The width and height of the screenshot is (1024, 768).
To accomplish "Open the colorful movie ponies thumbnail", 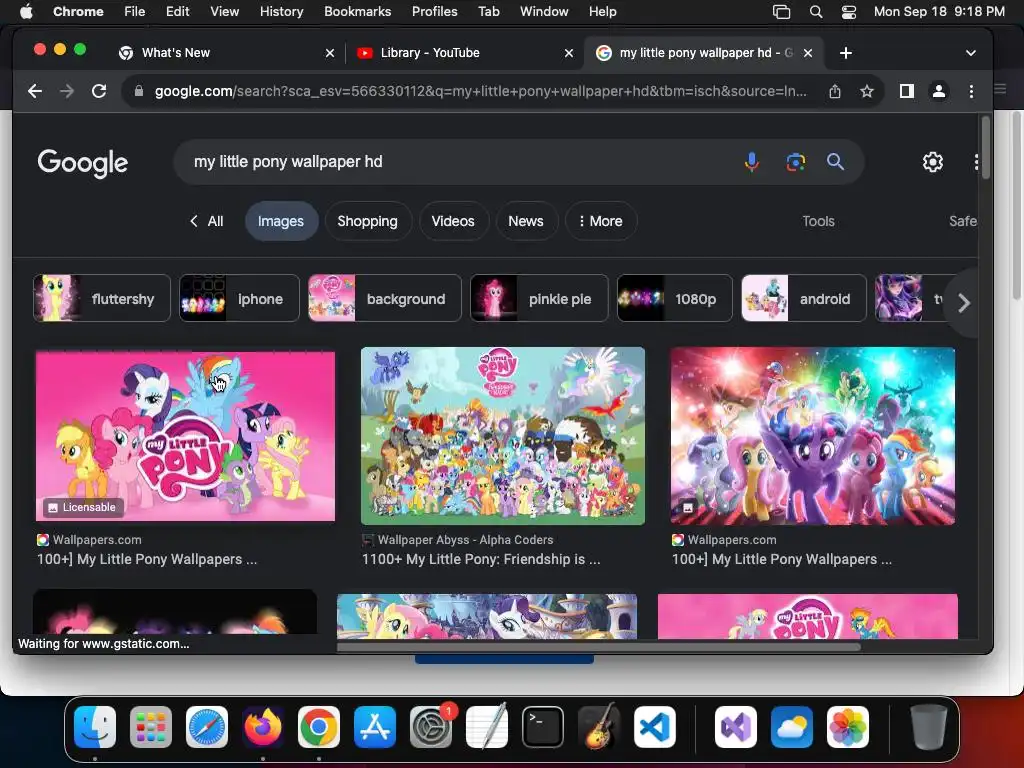I will tap(813, 436).
